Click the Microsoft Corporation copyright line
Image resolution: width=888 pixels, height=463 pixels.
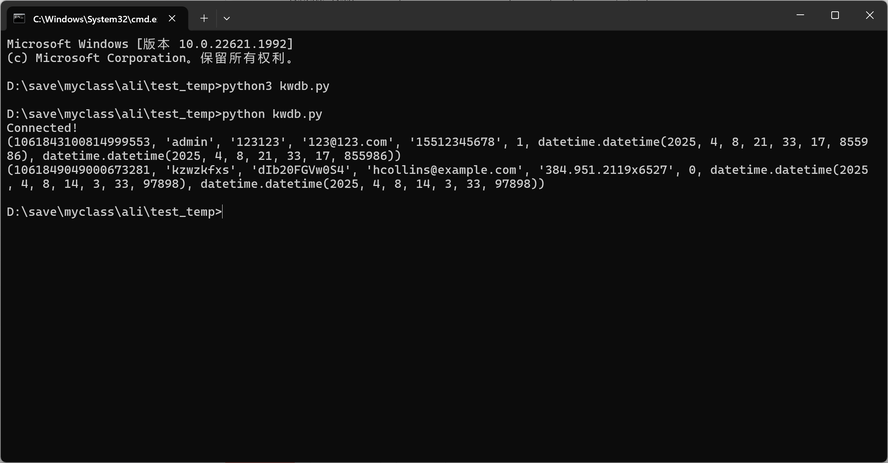[150, 58]
